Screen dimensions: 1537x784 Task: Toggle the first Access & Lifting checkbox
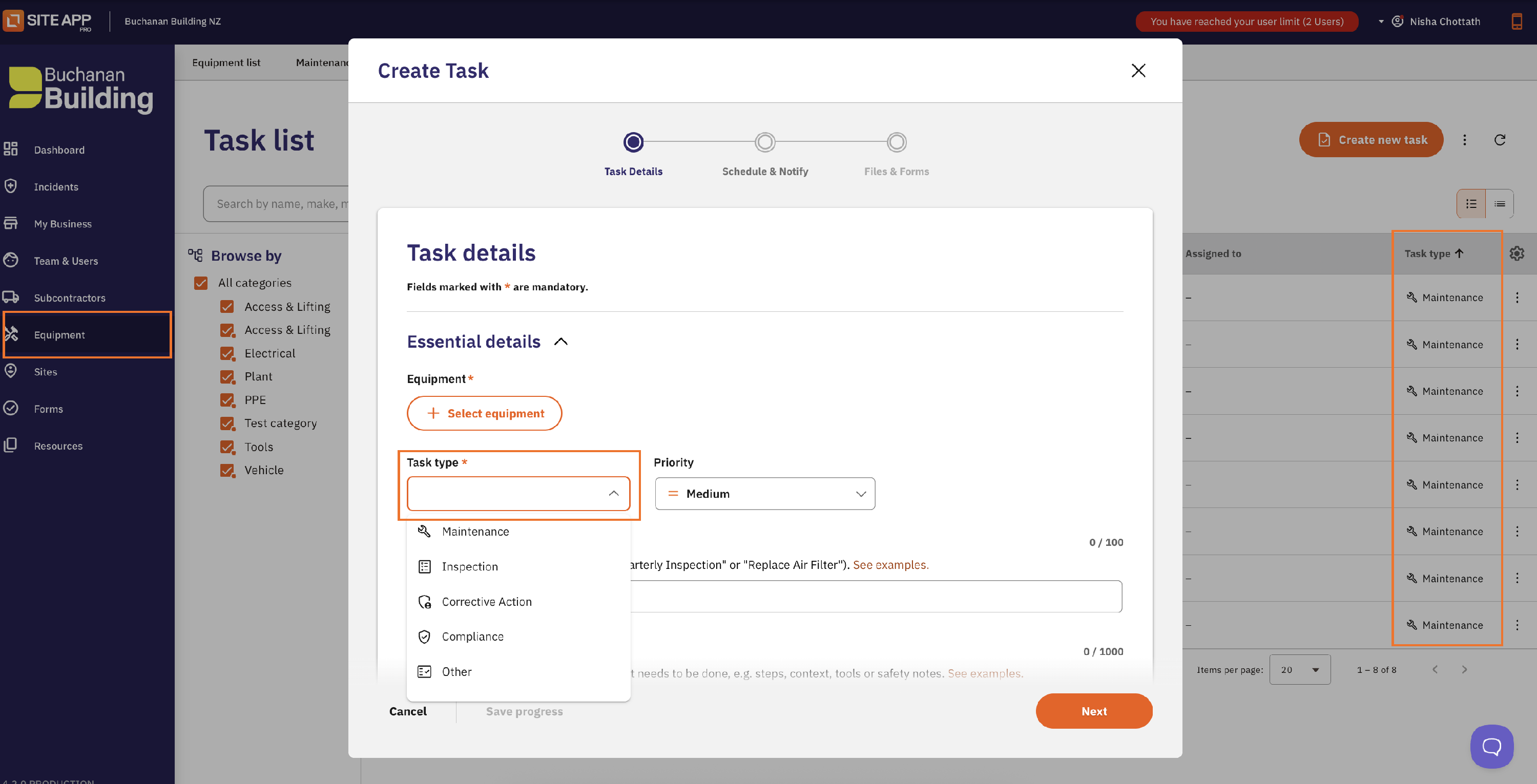(227, 306)
